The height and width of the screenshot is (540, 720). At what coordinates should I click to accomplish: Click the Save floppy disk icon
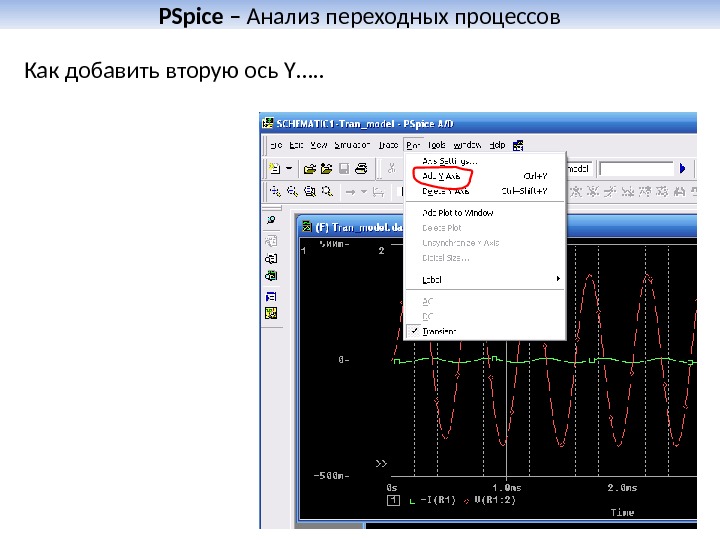[344, 169]
